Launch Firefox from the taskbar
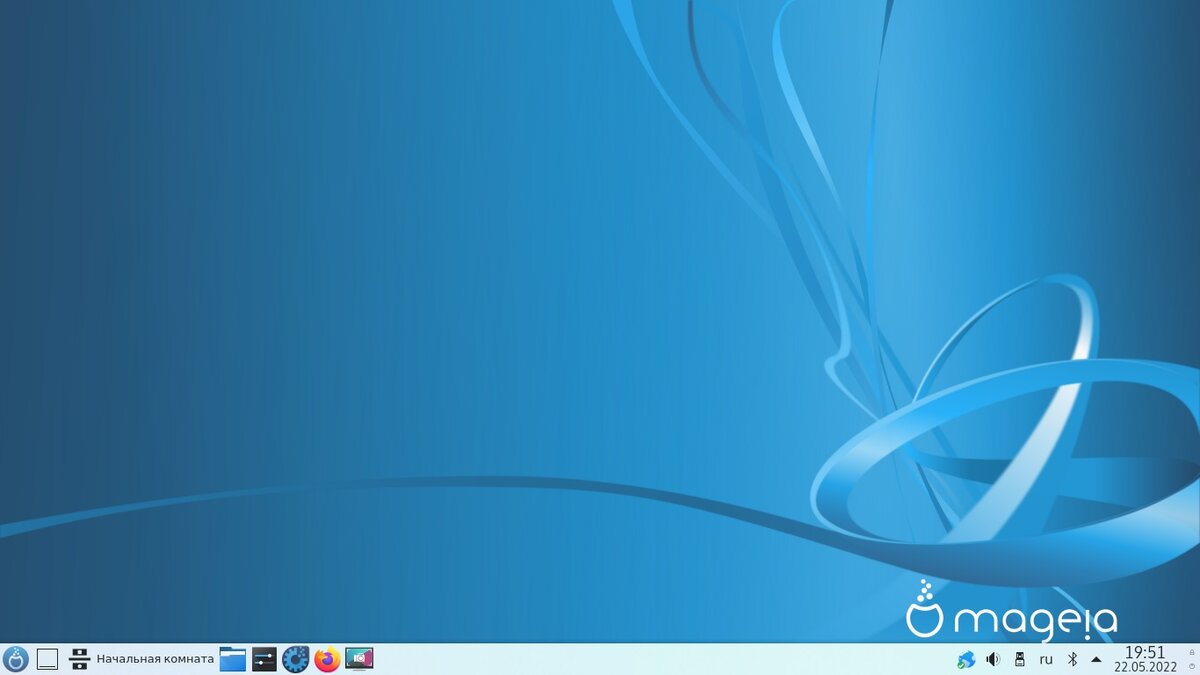 click(327, 659)
